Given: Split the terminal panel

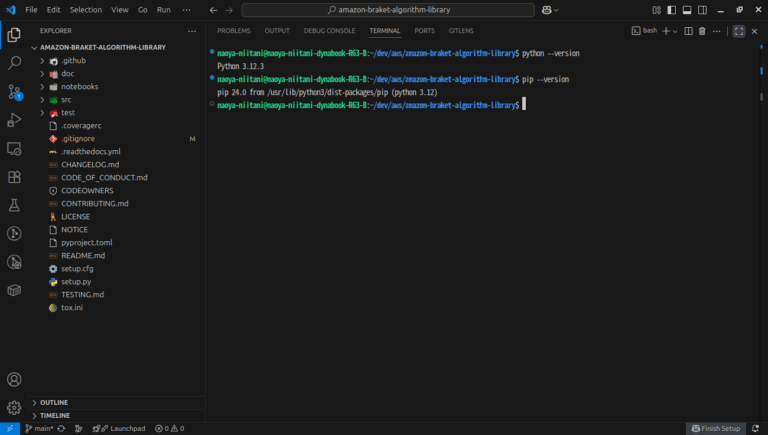Looking at the screenshot, I should [x=688, y=31].
